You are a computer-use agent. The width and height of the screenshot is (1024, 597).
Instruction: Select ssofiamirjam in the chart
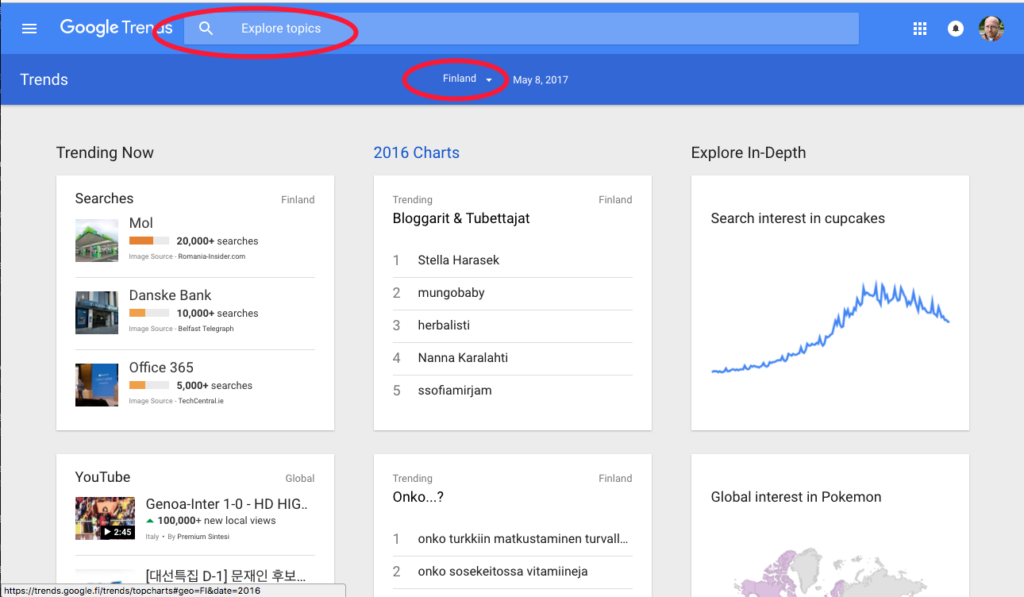point(455,391)
